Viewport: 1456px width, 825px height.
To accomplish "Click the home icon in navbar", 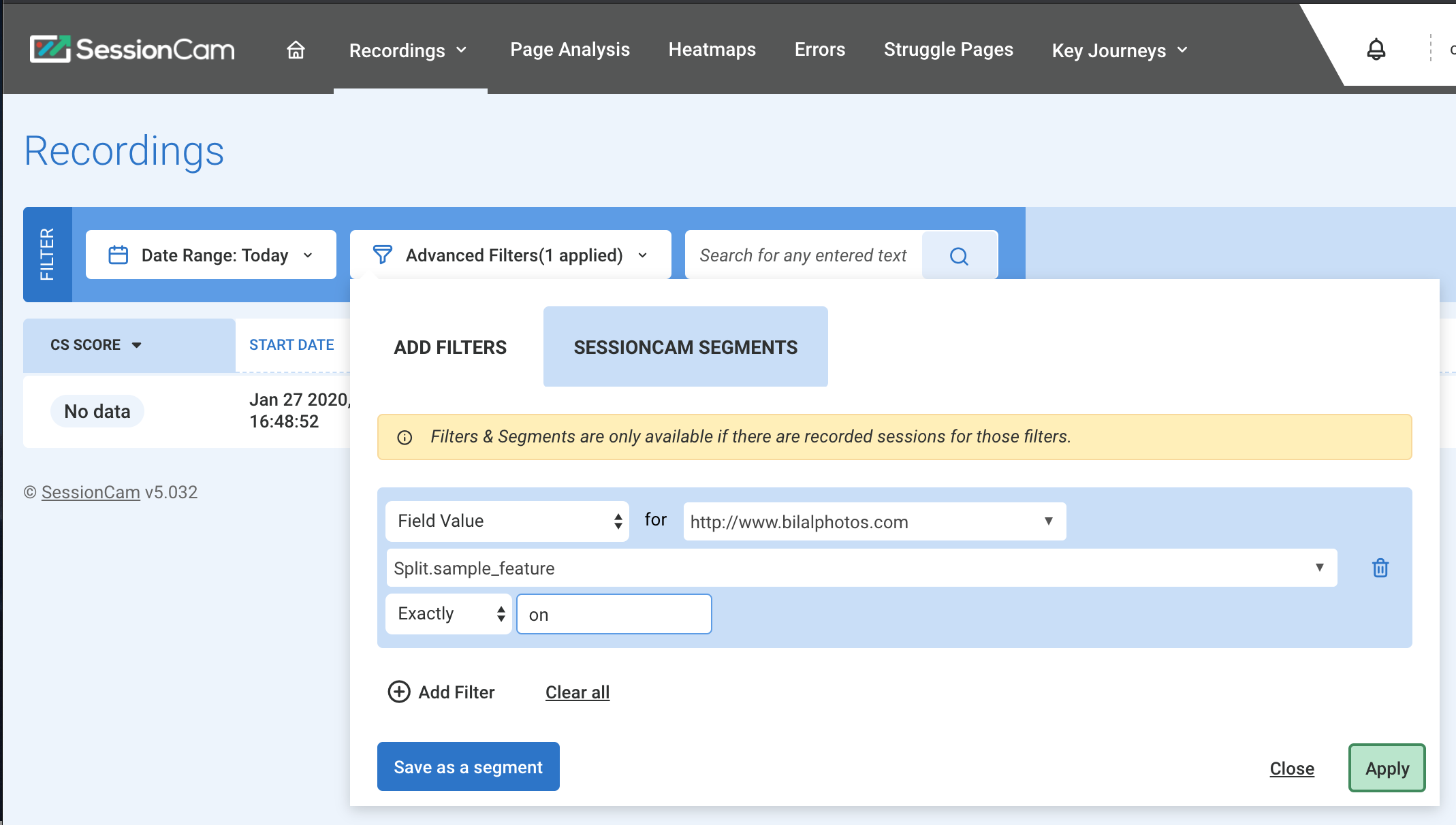I will (296, 50).
